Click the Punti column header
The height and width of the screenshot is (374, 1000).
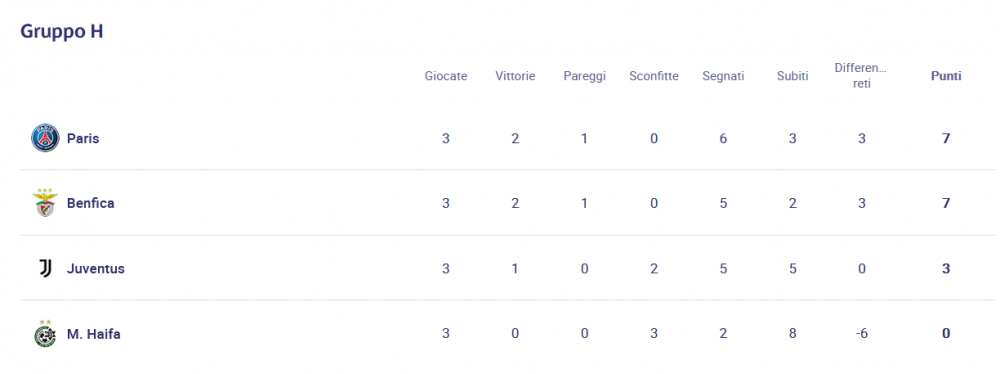click(946, 76)
